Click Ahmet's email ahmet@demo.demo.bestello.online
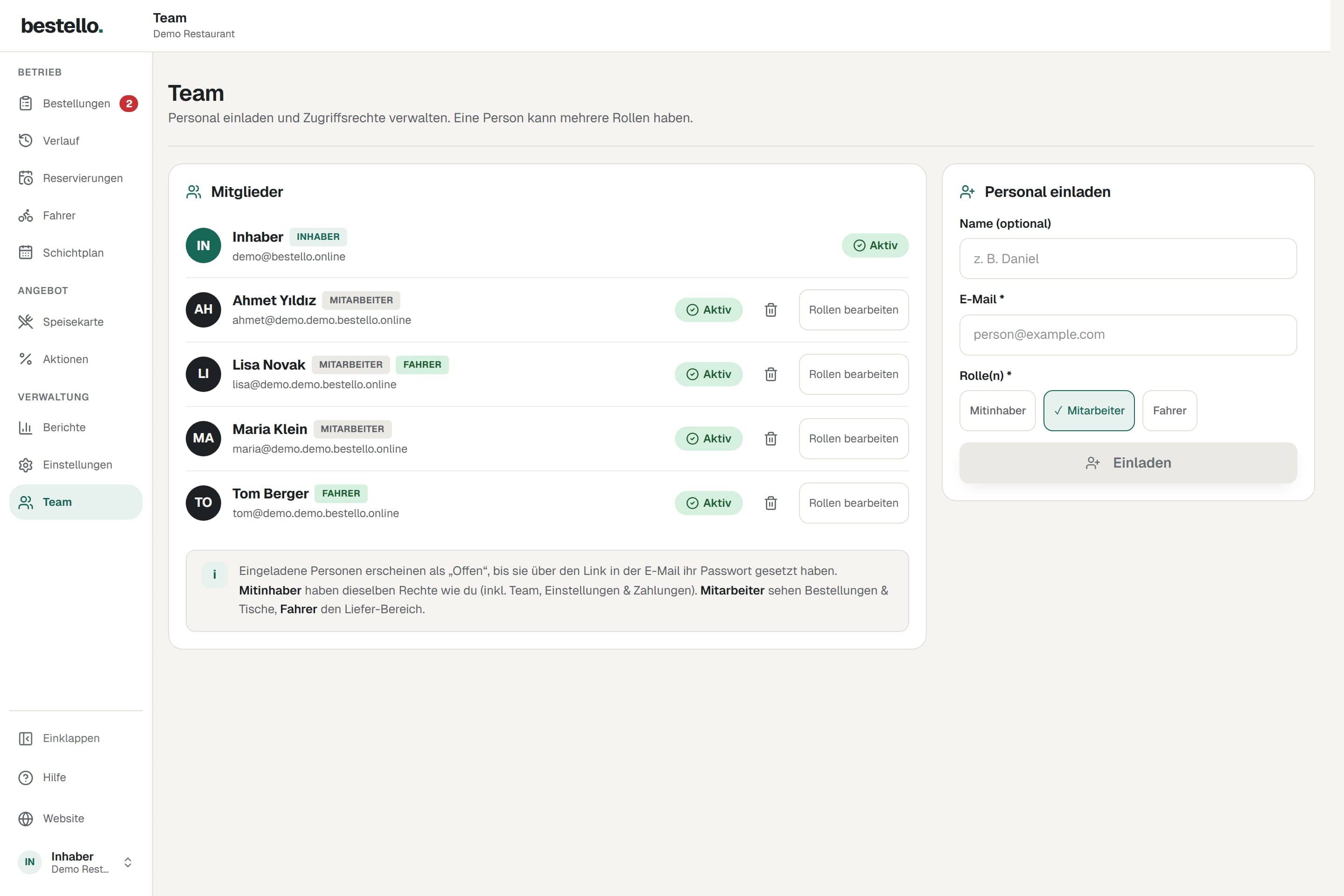The image size is (1344, 896). click(x=322, y=320)
